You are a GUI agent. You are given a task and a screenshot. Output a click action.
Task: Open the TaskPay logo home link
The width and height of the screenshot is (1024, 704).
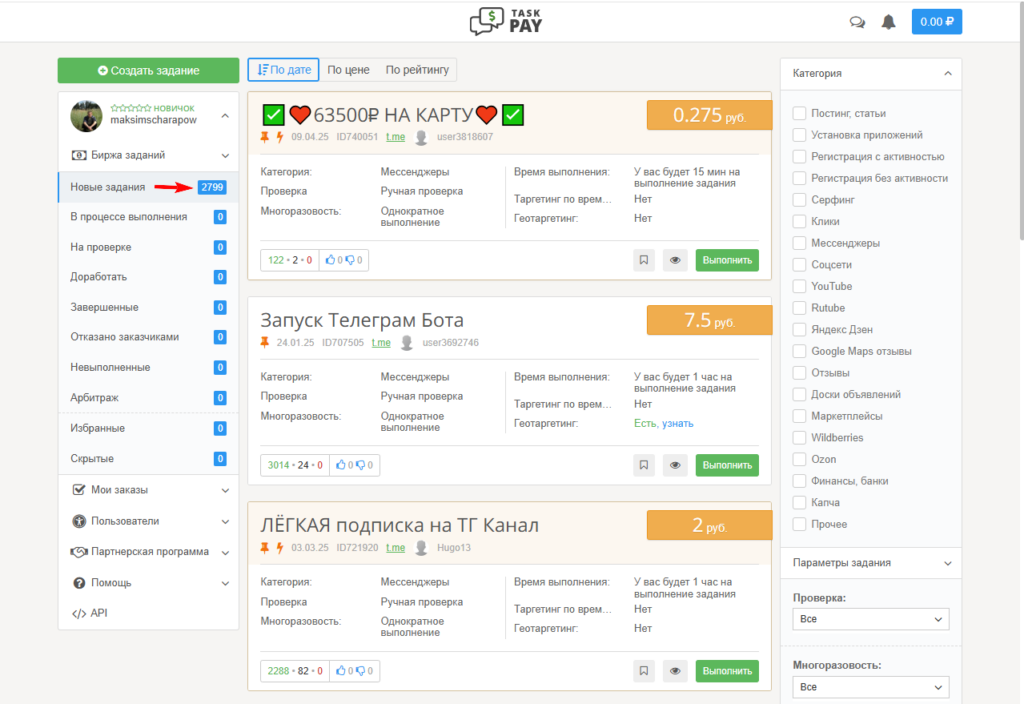(x=506, y=22)
